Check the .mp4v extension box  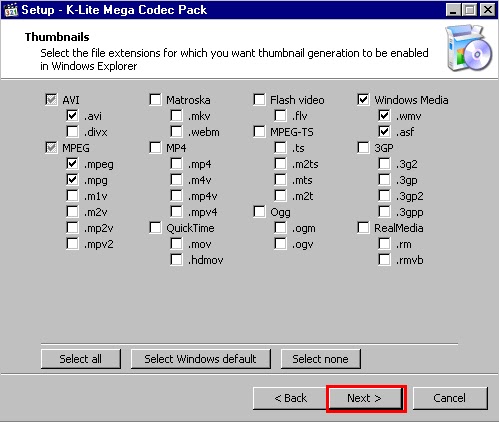pyautogui.click(x=176, y=195)
